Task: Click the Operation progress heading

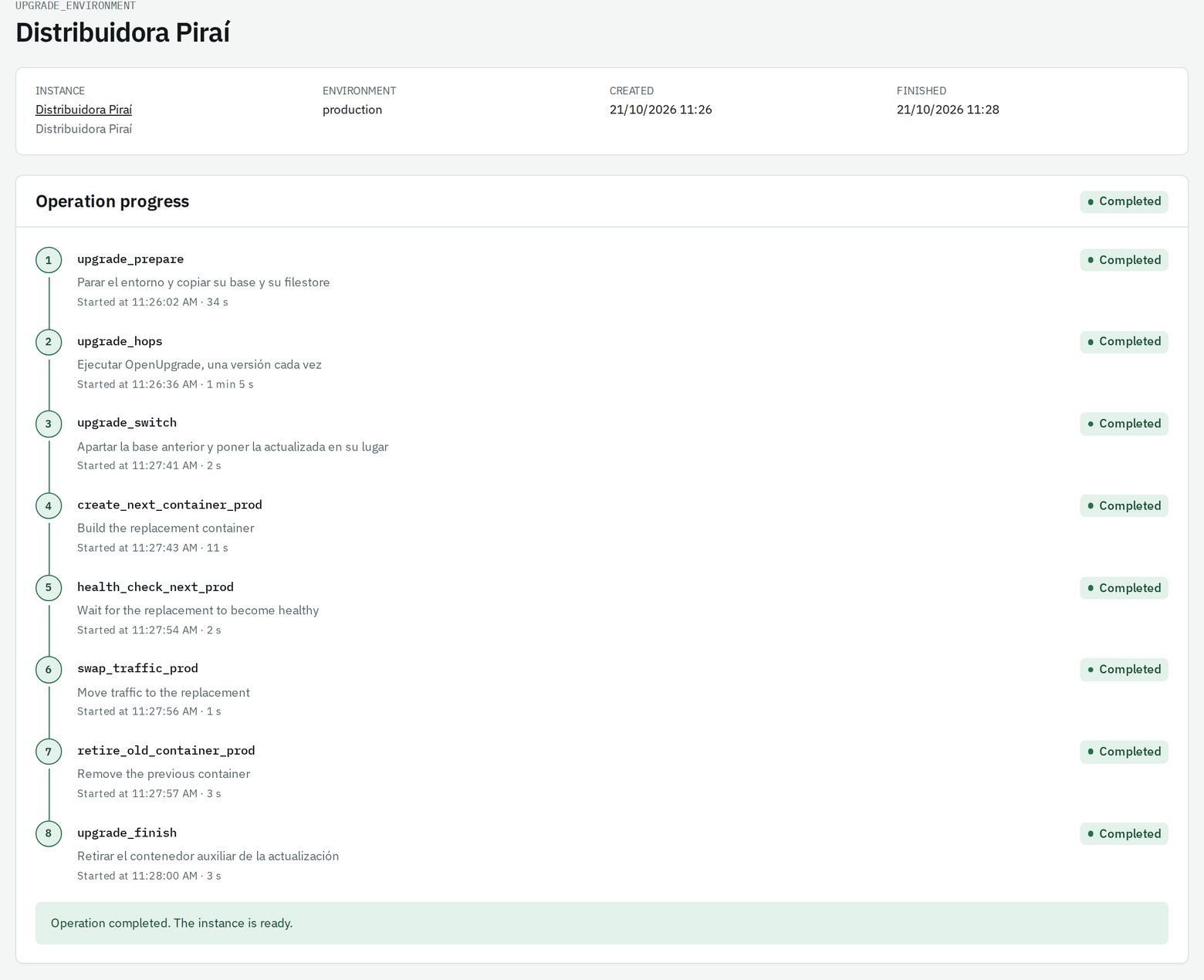Action: click(113, 201)
